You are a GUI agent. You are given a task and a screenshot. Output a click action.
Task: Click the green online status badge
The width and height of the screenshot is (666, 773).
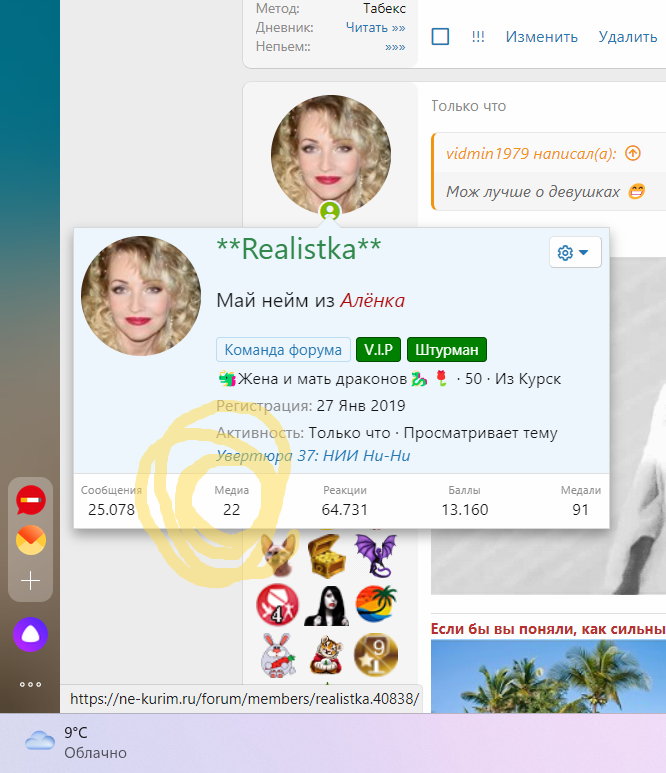(x=330, y=211)
